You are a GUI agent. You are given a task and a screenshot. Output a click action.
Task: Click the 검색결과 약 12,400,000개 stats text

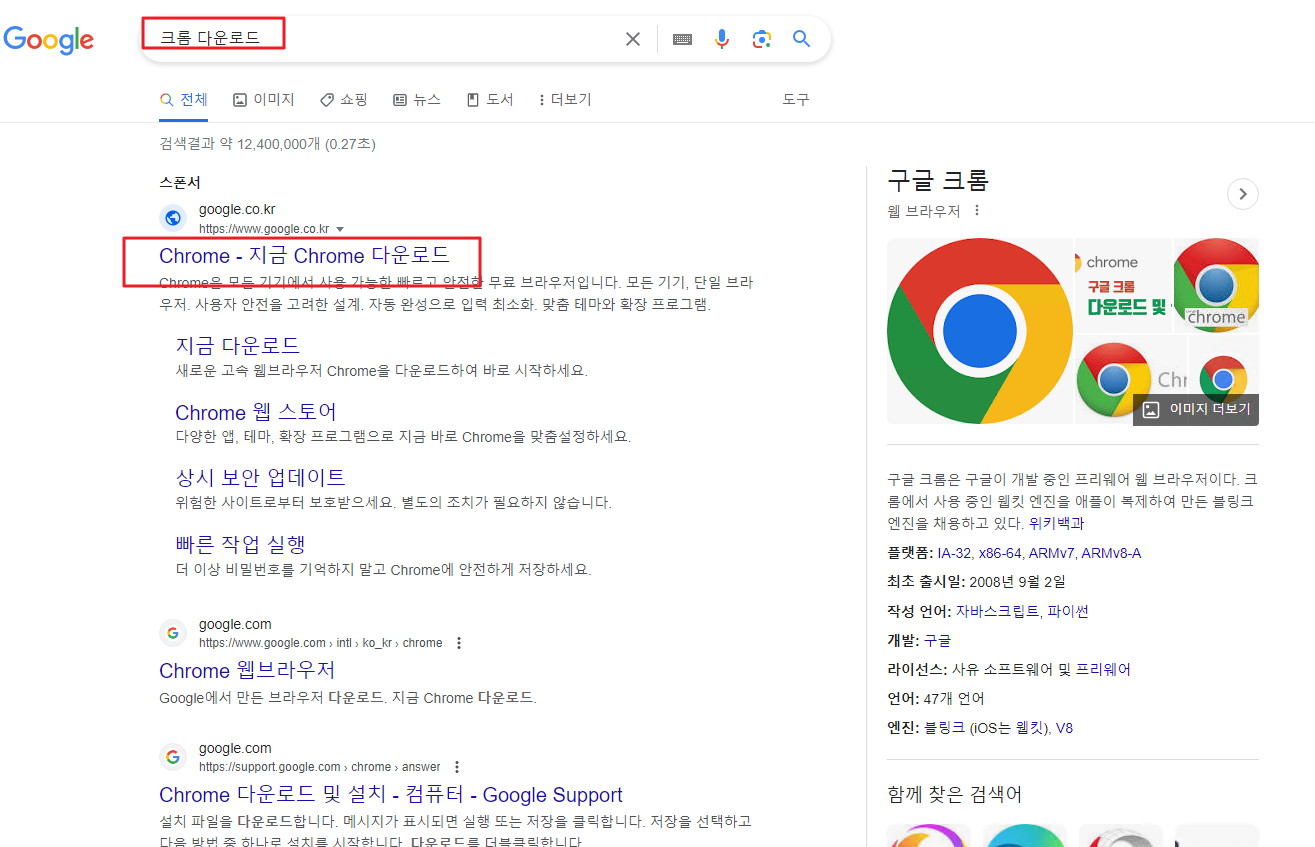click(267, 144)
